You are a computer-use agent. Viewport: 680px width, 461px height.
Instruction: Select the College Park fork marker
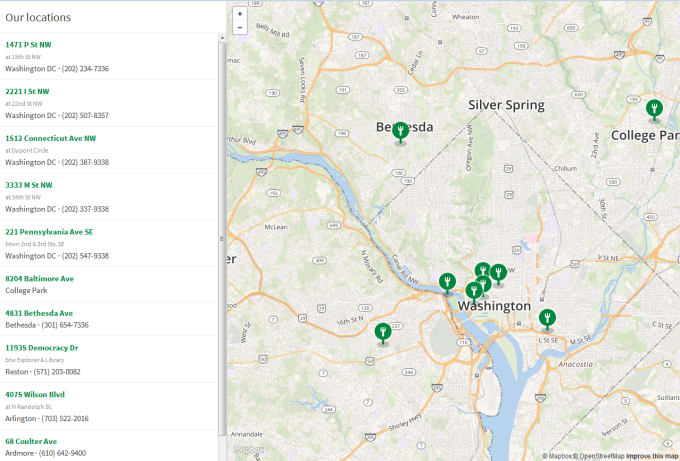(654, 110)
